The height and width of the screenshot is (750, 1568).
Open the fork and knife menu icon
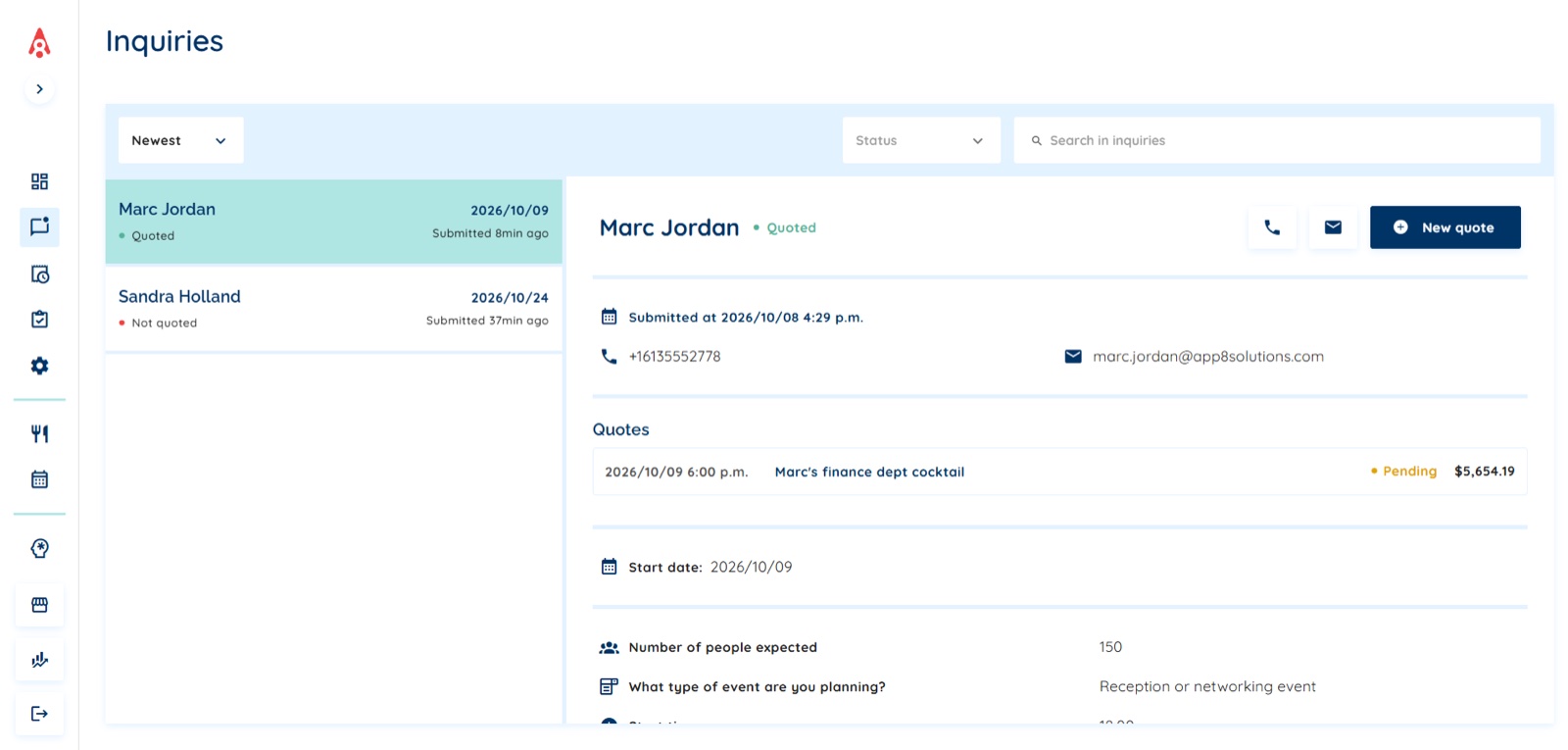coord(39,433)
